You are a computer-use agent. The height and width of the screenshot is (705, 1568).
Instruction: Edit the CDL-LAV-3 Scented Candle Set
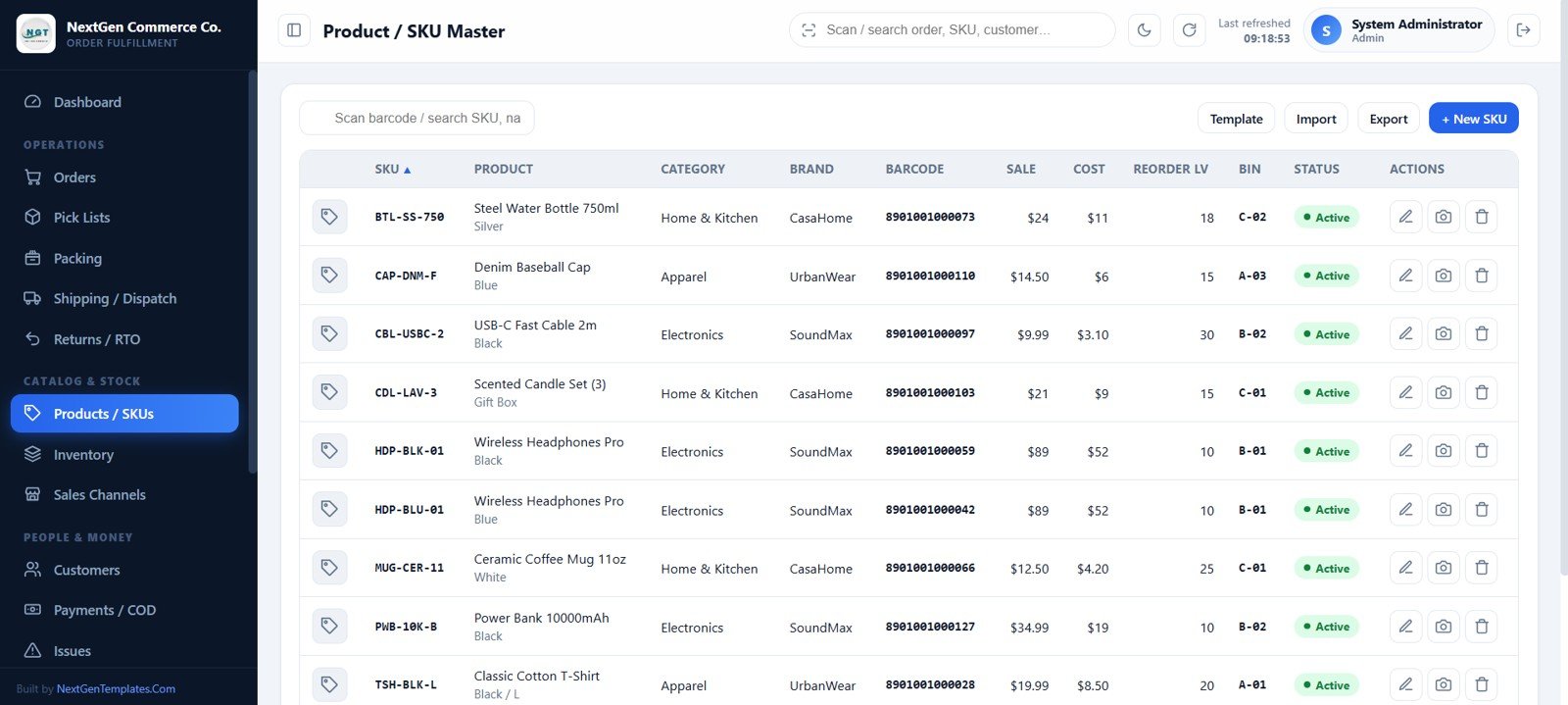click(1405, 392)
